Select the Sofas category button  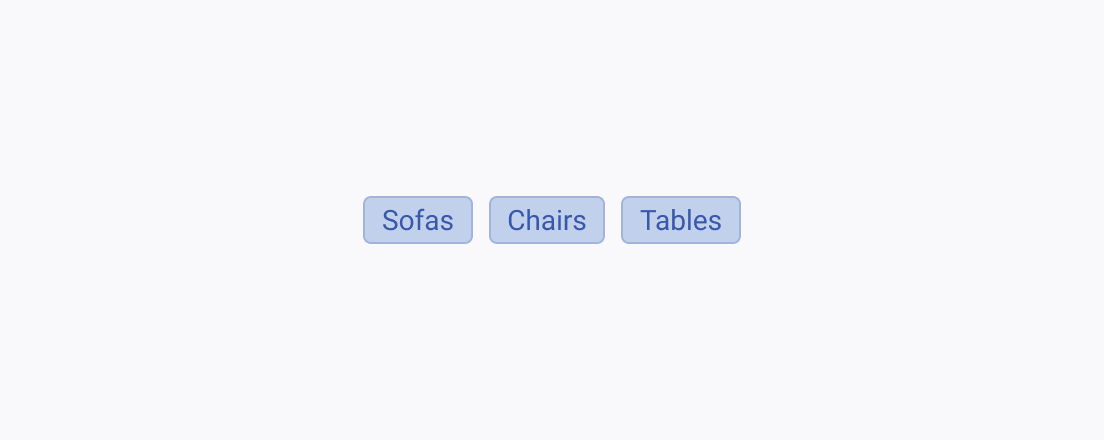(418, 220)
